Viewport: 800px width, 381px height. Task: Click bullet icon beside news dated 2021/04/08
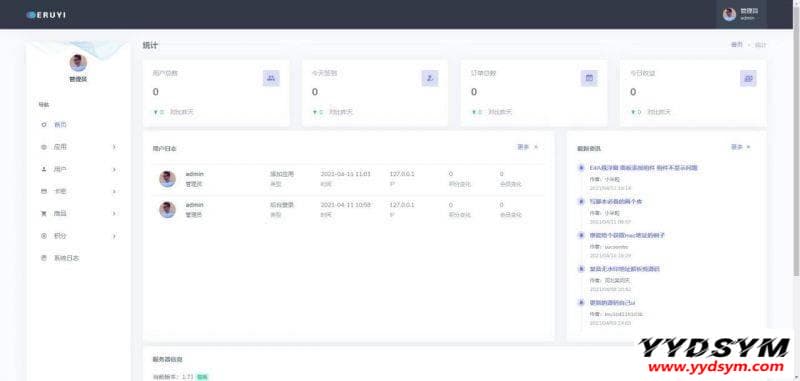(x=581, y=269)
